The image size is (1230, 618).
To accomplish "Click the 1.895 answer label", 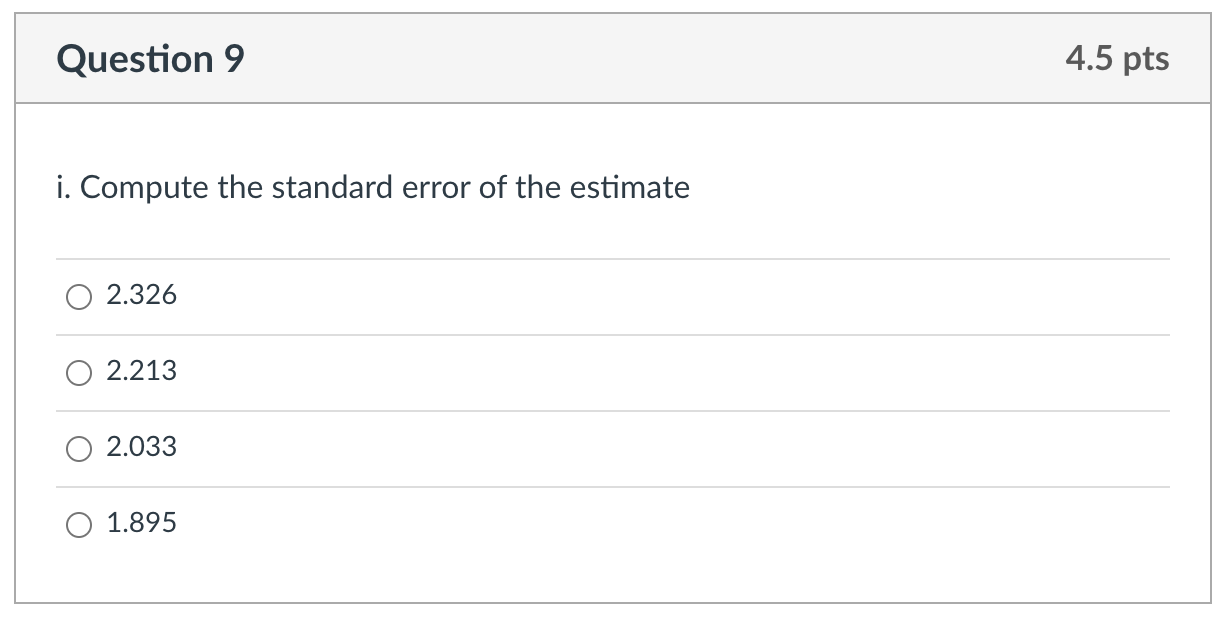I will (x=141, y=522).
